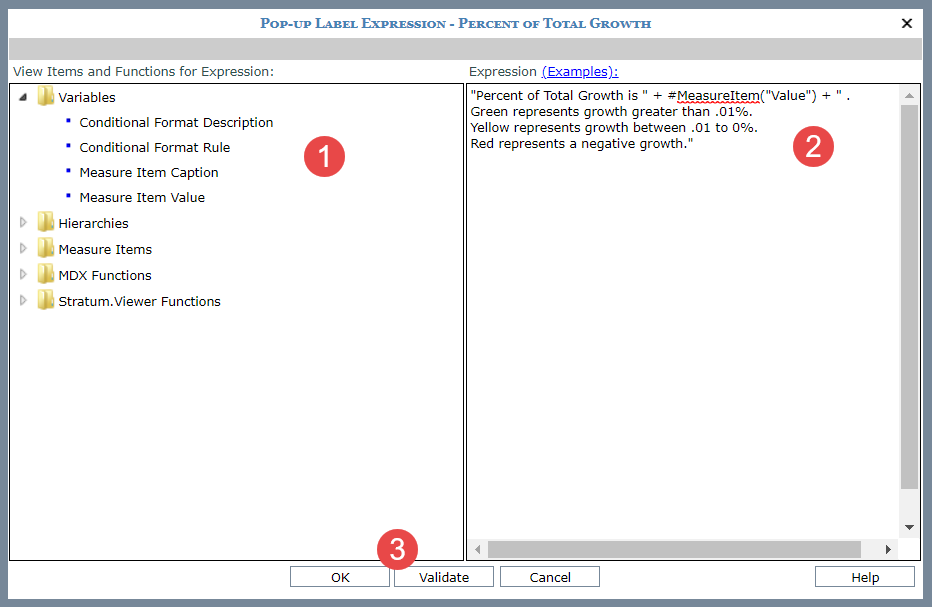Click the Hierarchies folder icon
Viewport: 932px width, 607px height.
(45, 223)
